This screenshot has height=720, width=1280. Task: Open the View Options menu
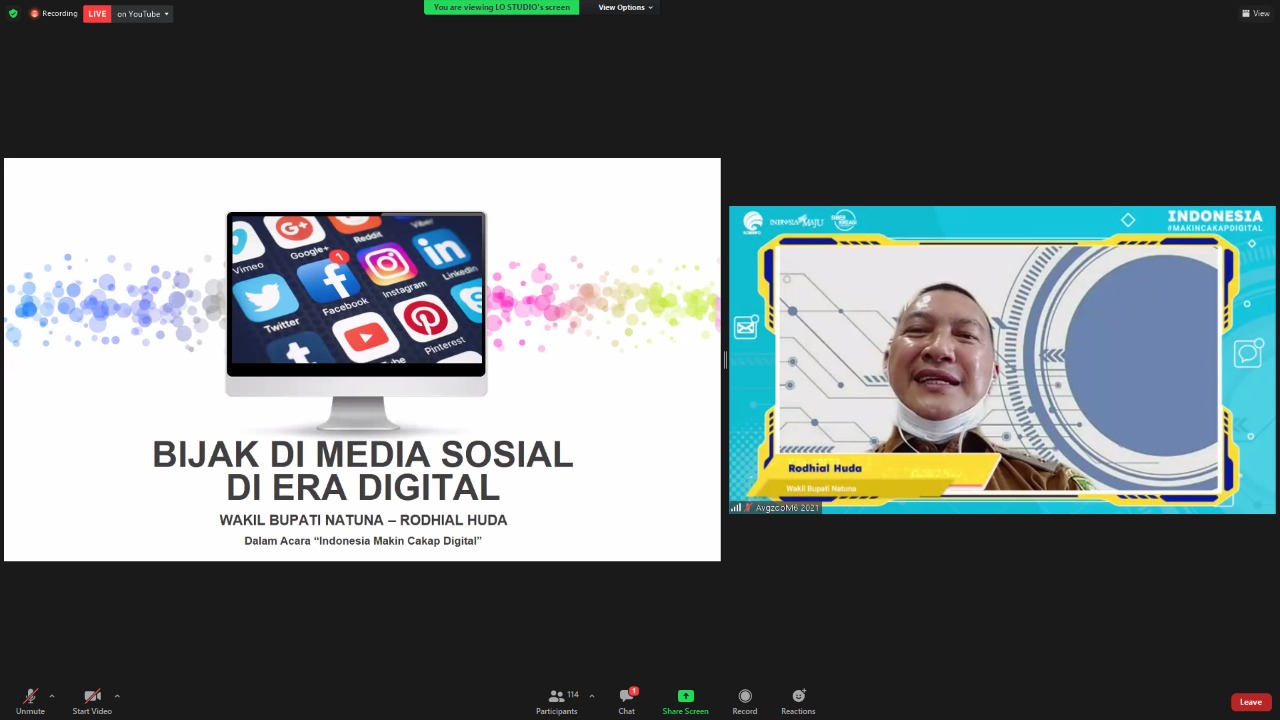coord(625,7)
